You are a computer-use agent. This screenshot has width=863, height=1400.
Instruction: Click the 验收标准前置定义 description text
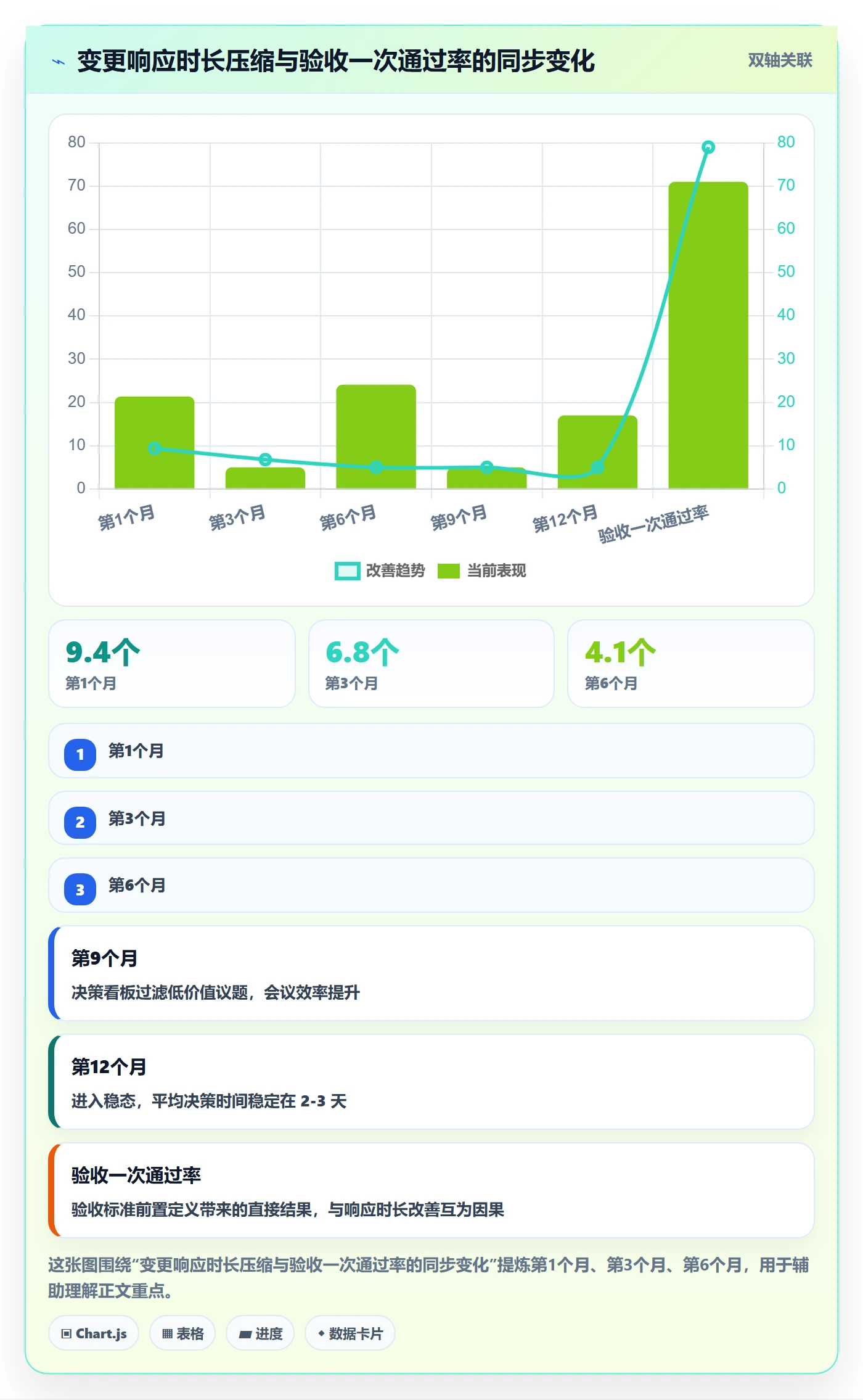[x=288, y=1209]
